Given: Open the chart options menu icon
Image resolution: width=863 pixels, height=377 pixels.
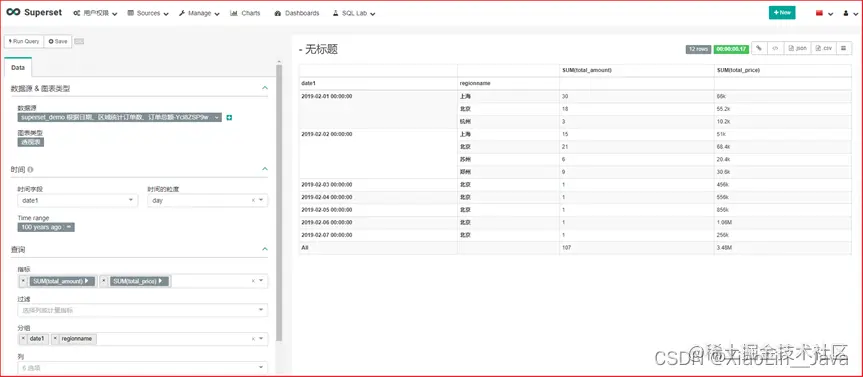Looking at the screenshot, I should point(844,48).
